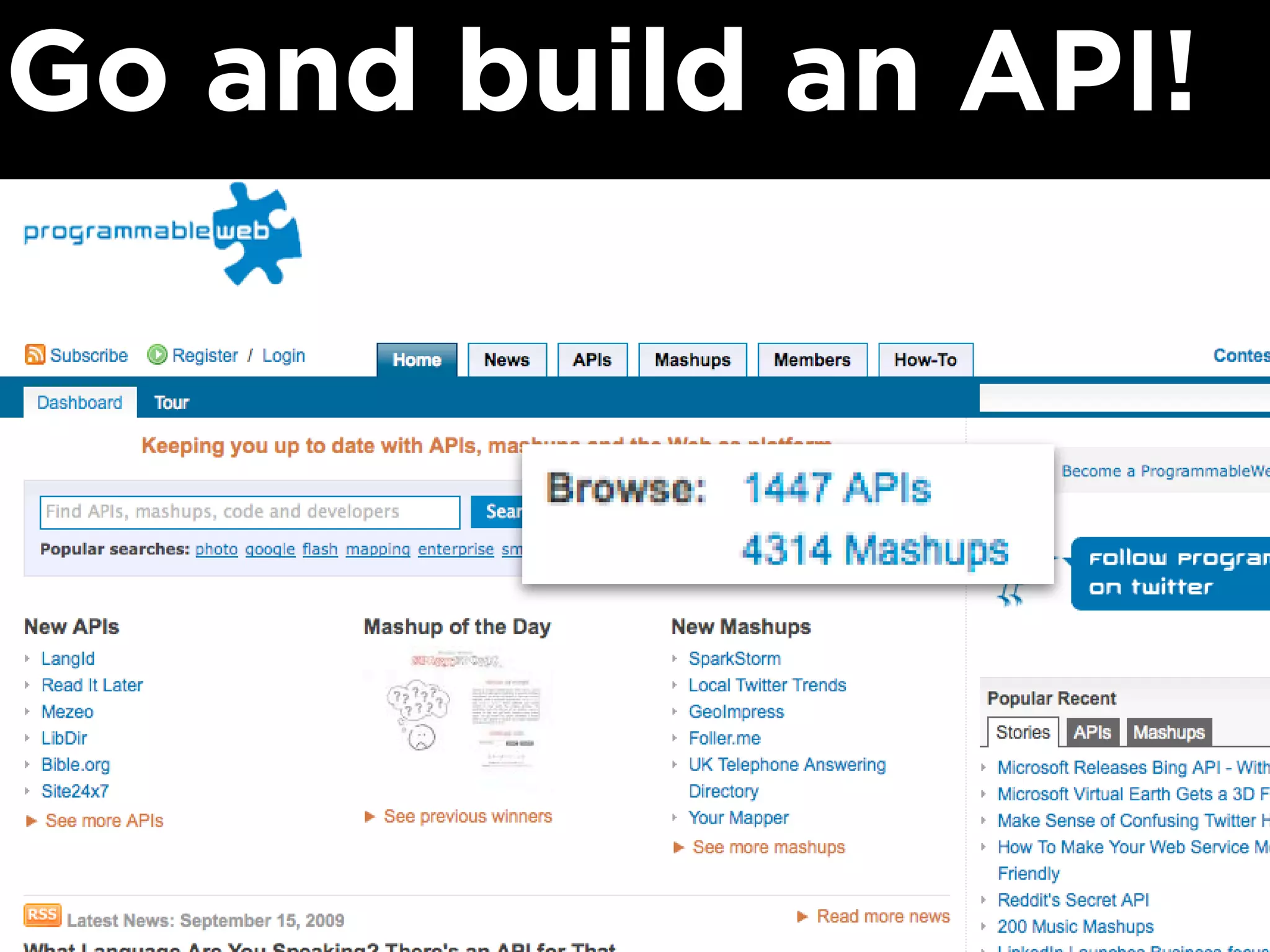The height and width of the screenshot is (952, 1270).
Task: Open the Site24x7 API link
Action: point(75,791)
